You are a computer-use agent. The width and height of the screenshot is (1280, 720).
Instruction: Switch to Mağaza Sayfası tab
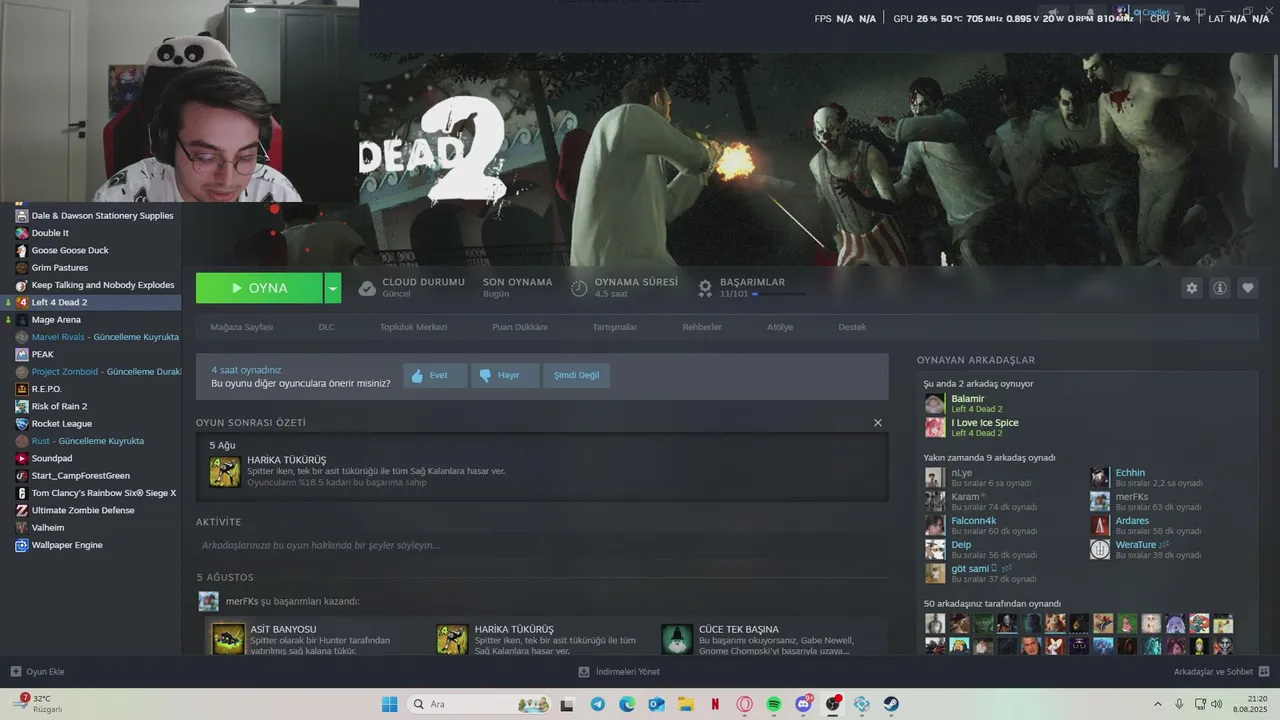[x=241, y=327]
